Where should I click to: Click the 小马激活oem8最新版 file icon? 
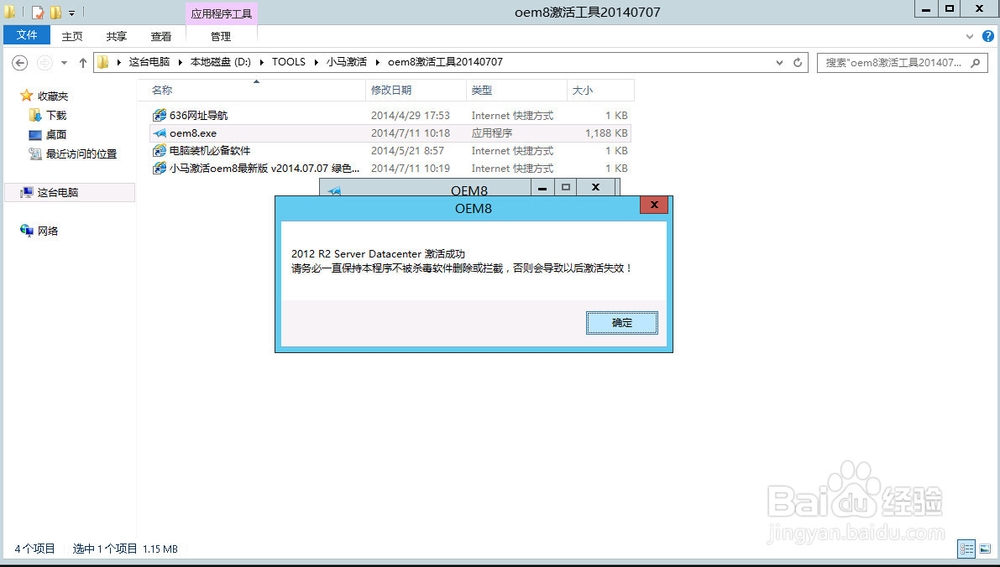(159, 168)
